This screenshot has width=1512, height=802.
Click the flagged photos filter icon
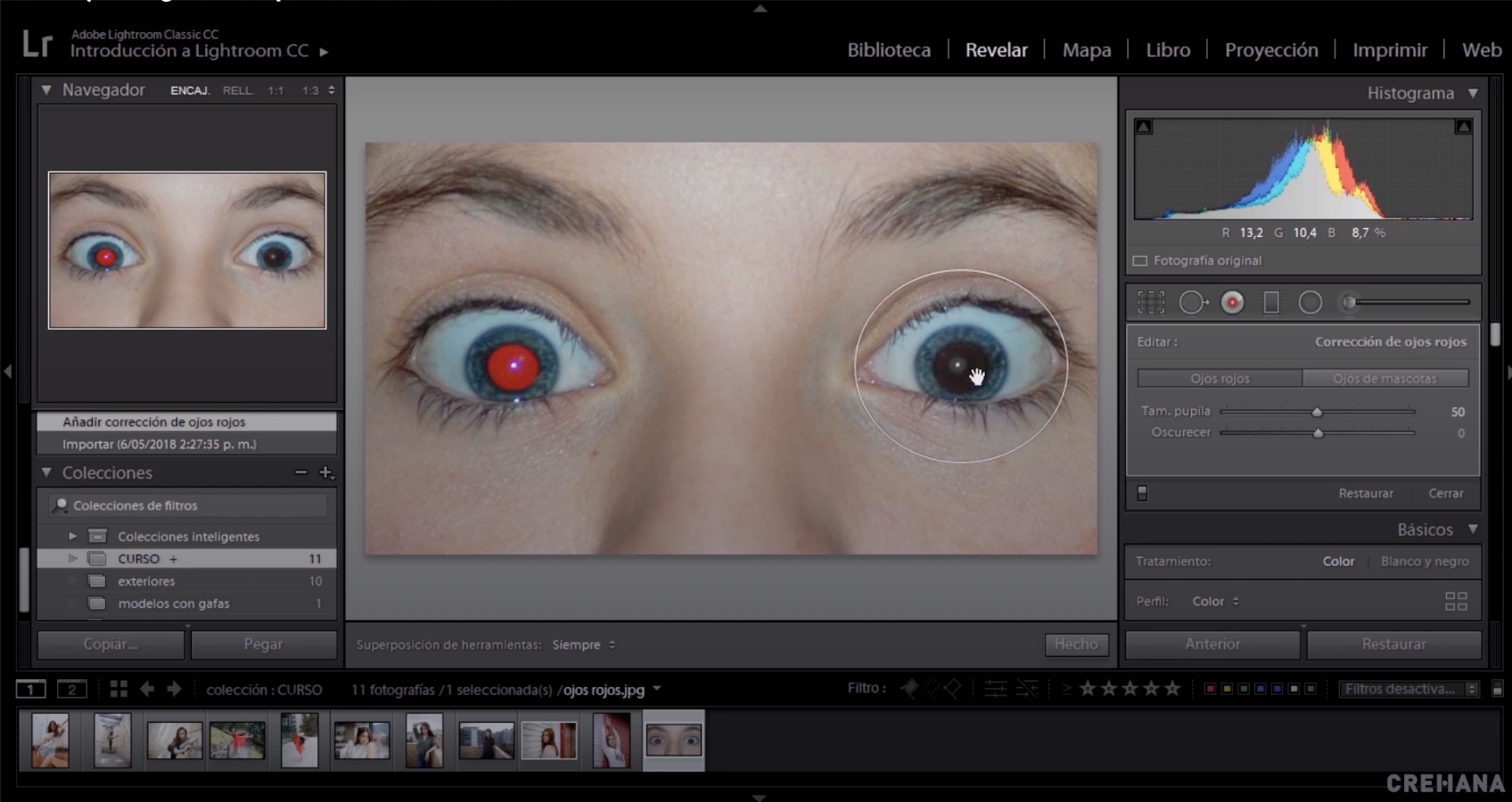(909, 688)
